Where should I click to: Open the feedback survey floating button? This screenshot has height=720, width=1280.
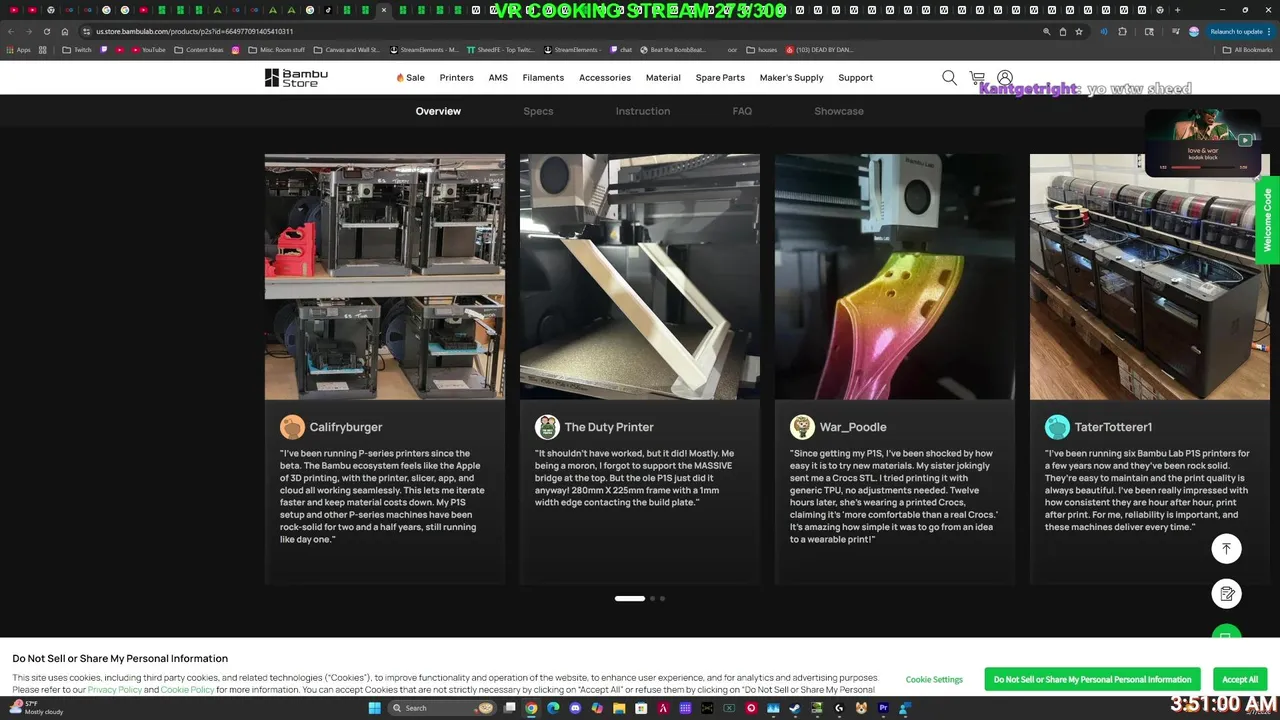click(x=1226, y=594)
